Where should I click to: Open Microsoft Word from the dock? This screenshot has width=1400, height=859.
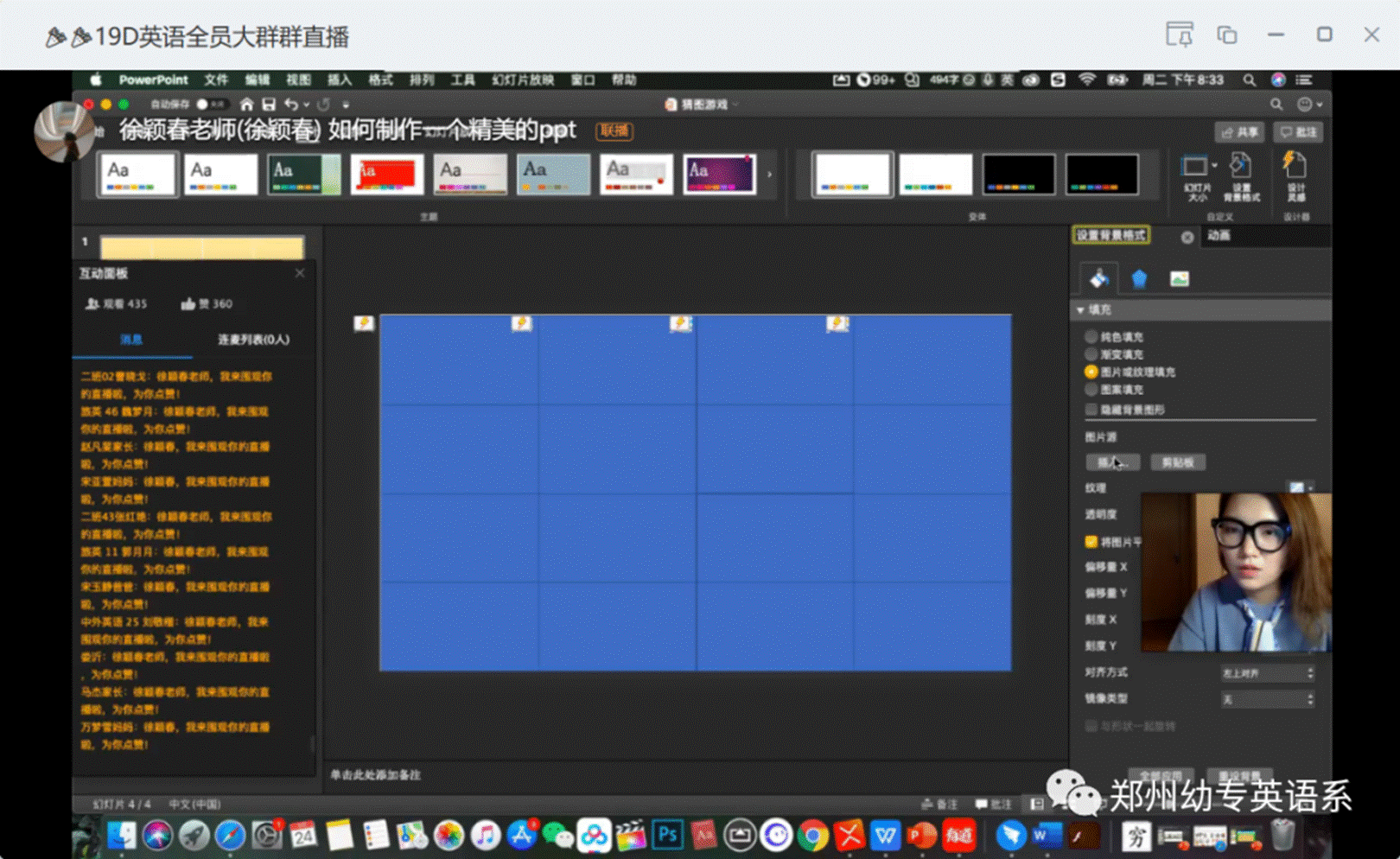coord(1047,835)
